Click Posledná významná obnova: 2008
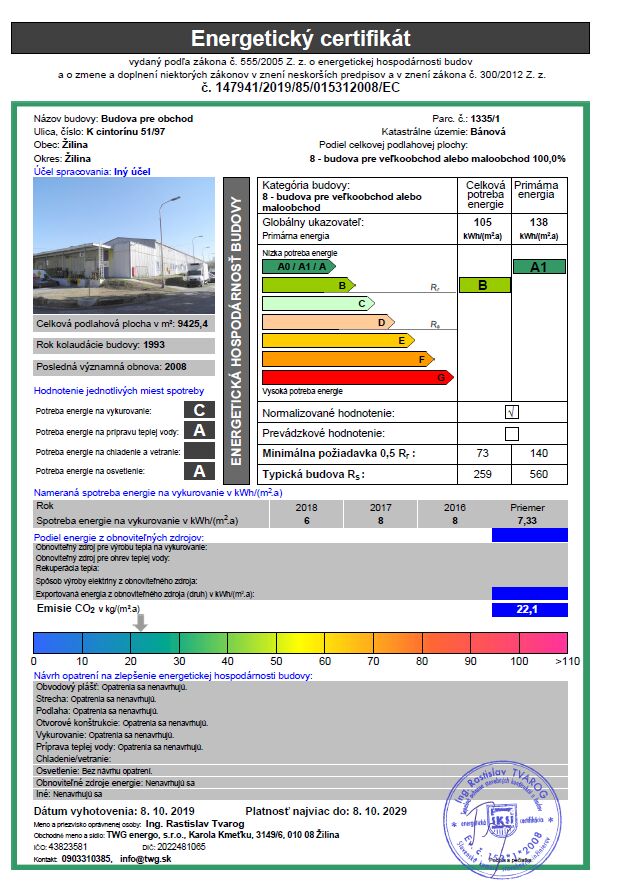 pyautogui.click(x=124, y=367)
